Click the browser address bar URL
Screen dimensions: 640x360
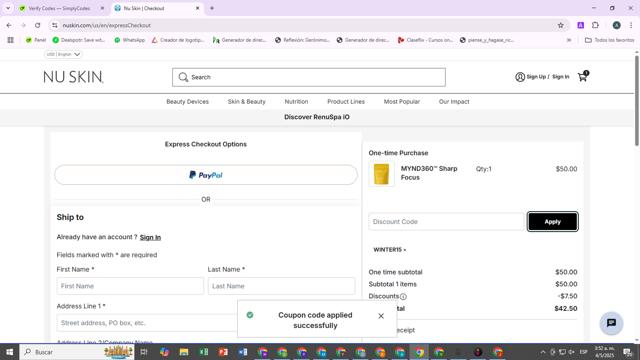pyautogui.click(x=107, y=25)
